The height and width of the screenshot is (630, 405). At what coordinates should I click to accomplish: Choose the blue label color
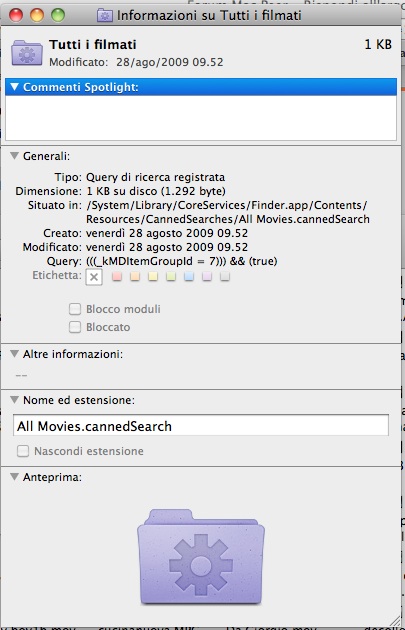tap(189, 276)
